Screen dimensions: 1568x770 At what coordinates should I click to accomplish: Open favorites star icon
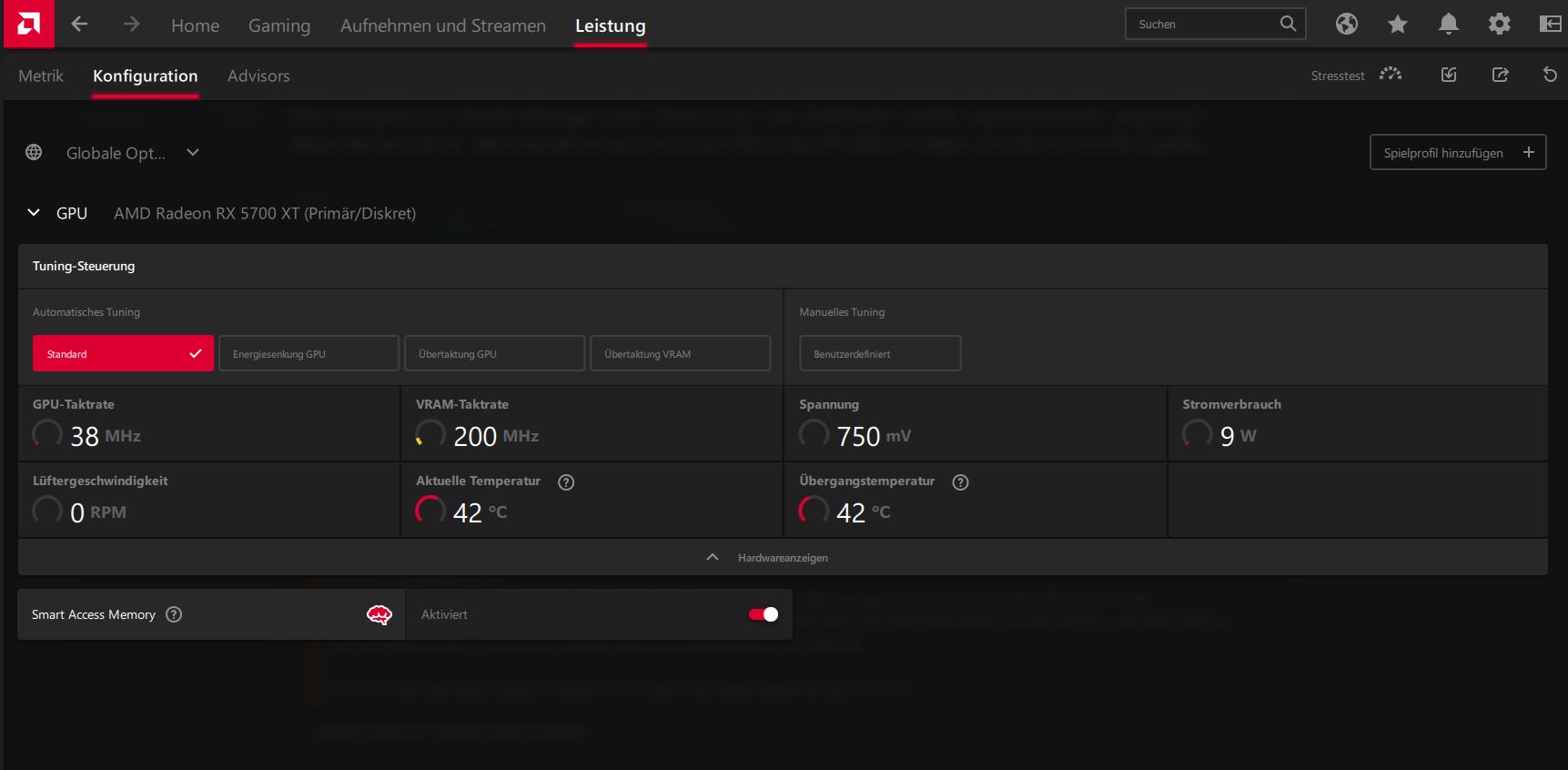[x=1398, y=24]
